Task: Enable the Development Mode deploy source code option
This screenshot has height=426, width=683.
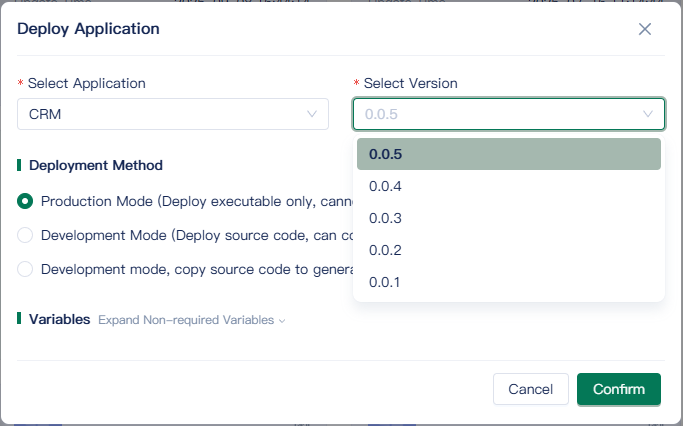Action: (x=25, y=235)
